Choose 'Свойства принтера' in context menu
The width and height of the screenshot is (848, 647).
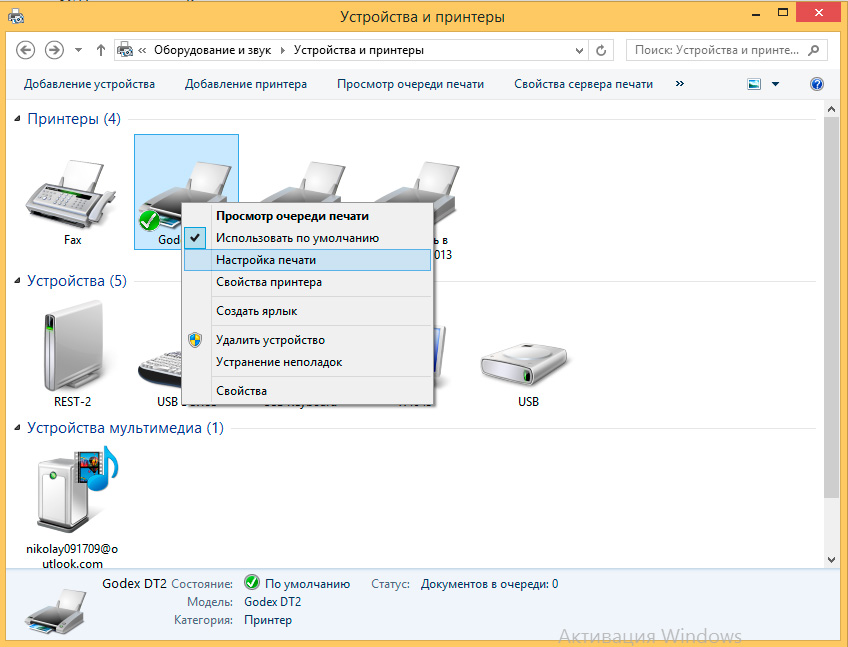click(x=307, y=282)
